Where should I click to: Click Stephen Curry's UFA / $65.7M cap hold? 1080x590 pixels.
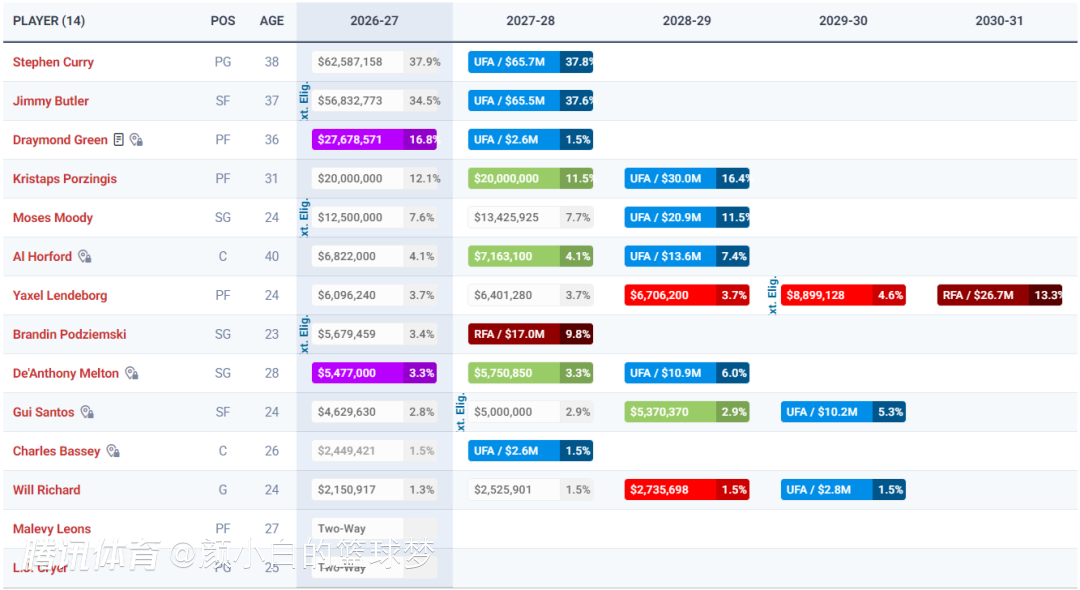click(530, 62)
